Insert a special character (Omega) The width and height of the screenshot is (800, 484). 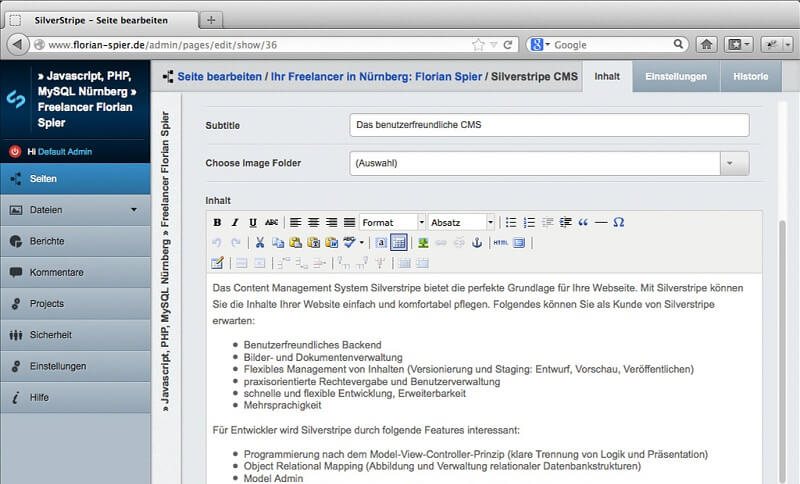[x=618, y=222]
